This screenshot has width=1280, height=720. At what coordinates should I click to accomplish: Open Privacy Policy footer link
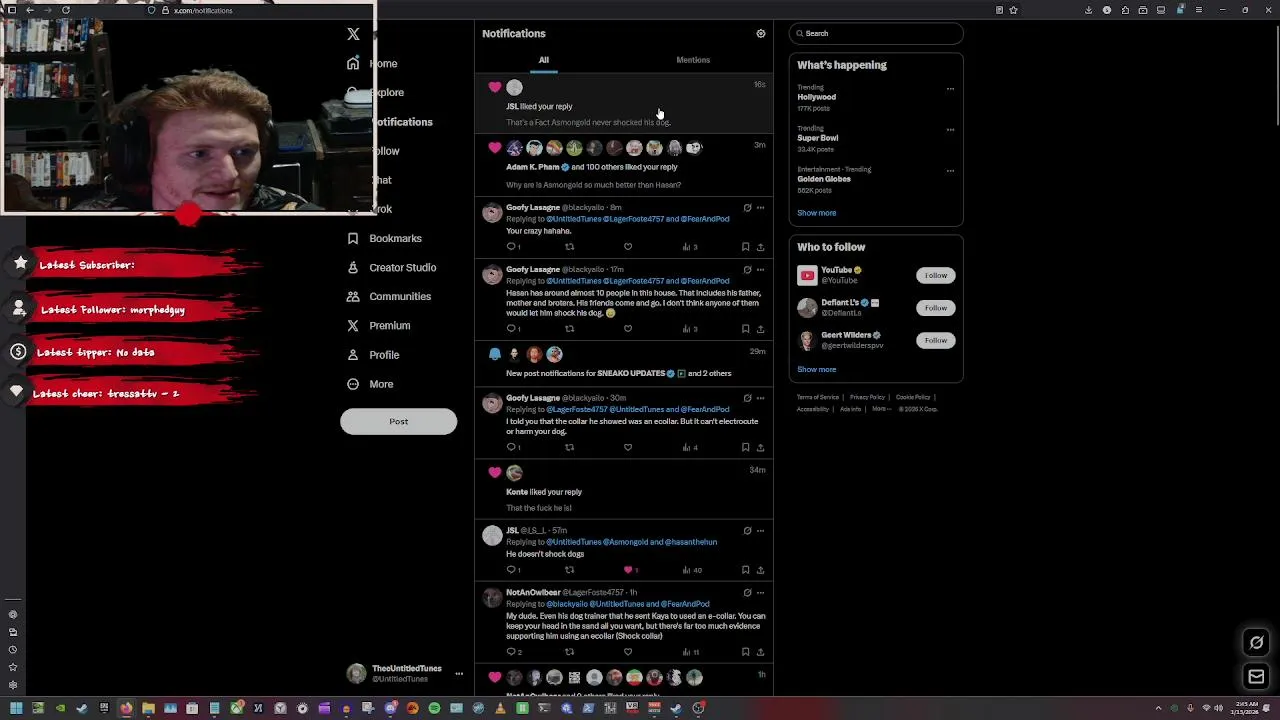coord(867,398)
